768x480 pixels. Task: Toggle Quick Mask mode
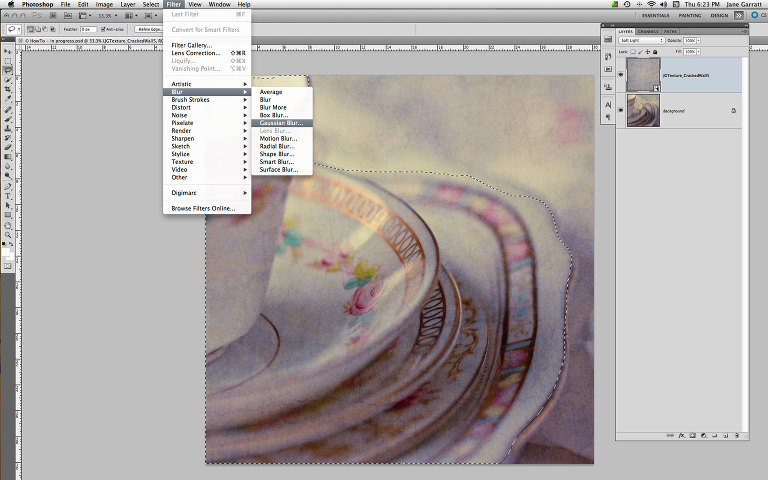pyautogui.click(x=8, y=266)
